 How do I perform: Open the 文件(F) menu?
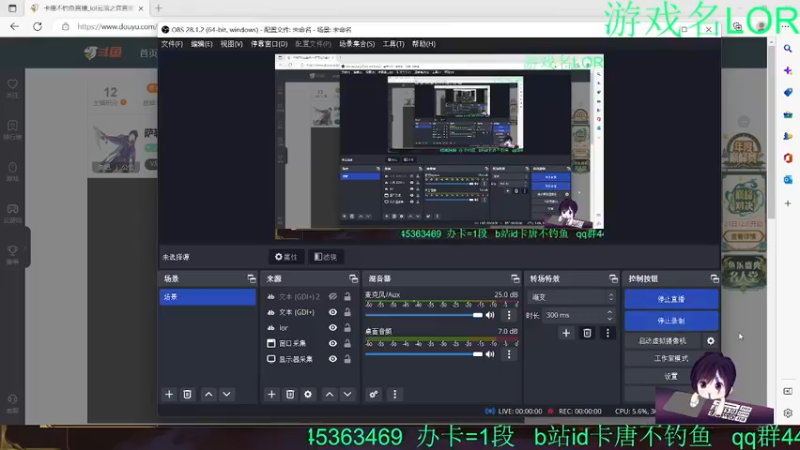172,44
